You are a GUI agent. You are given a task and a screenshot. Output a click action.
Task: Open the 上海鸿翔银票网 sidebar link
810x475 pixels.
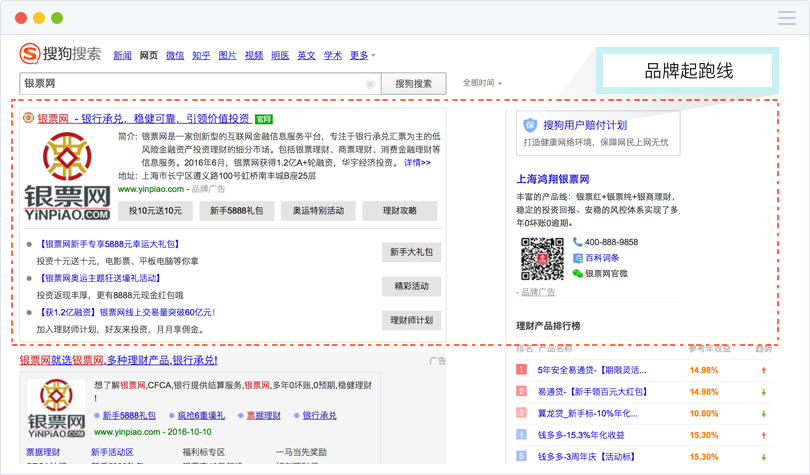559,180
